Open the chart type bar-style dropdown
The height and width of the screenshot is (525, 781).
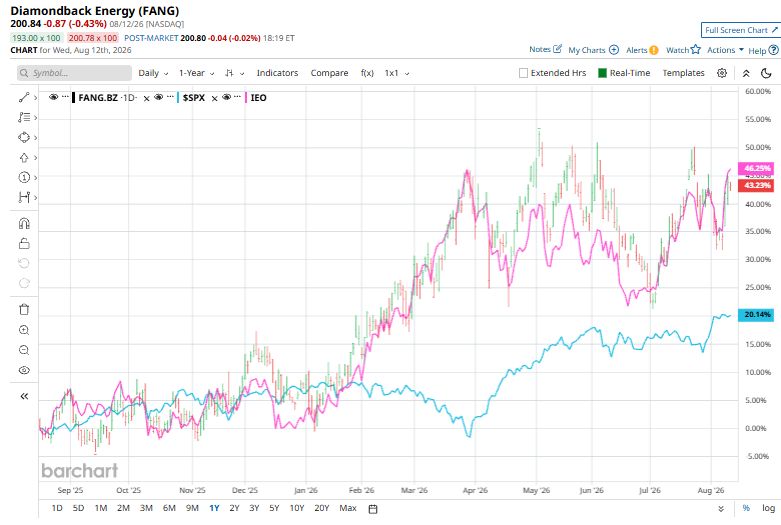tap(234, 73)
